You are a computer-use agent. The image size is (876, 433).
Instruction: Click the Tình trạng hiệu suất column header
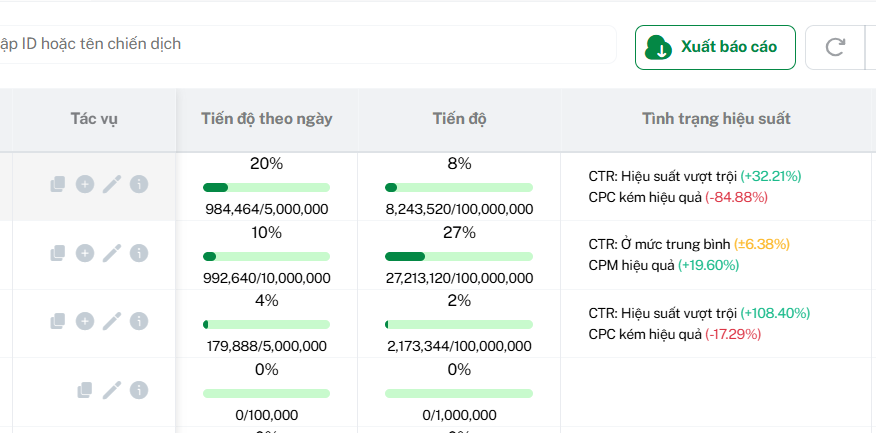click(x=716, y=119)
